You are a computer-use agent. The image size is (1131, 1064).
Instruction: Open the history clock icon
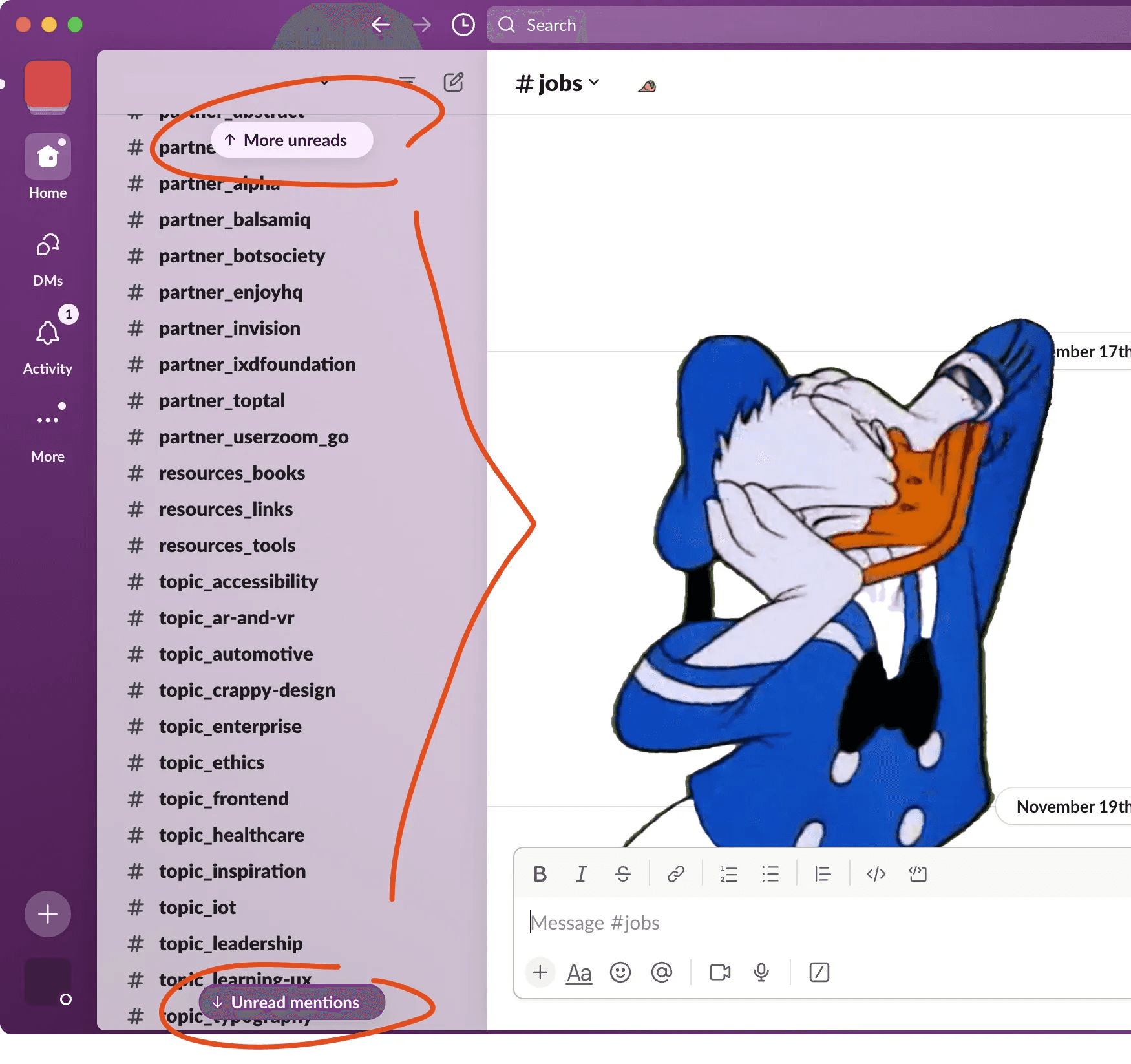click(463, 25)
